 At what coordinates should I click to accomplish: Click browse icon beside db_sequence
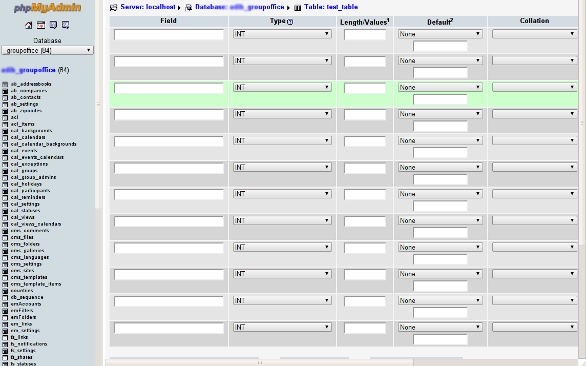(x=5, y=298)
